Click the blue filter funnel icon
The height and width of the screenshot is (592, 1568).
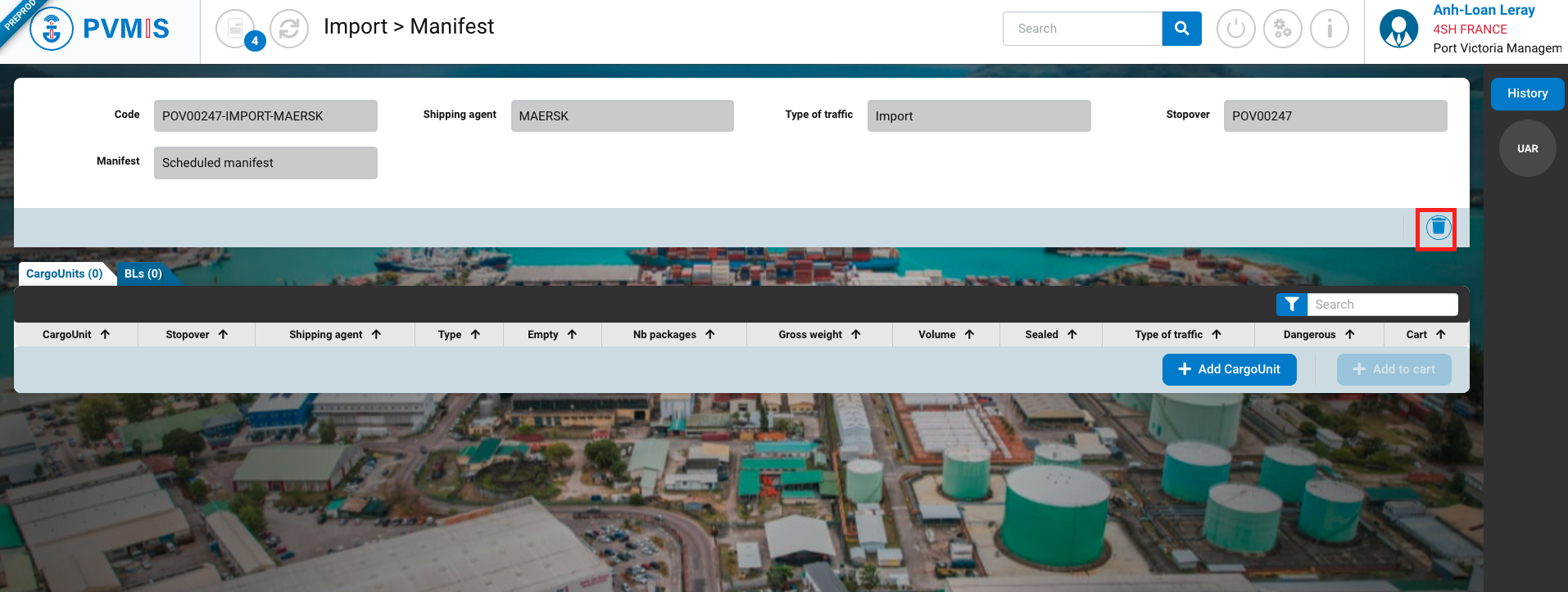click(x=1292, y=305)
